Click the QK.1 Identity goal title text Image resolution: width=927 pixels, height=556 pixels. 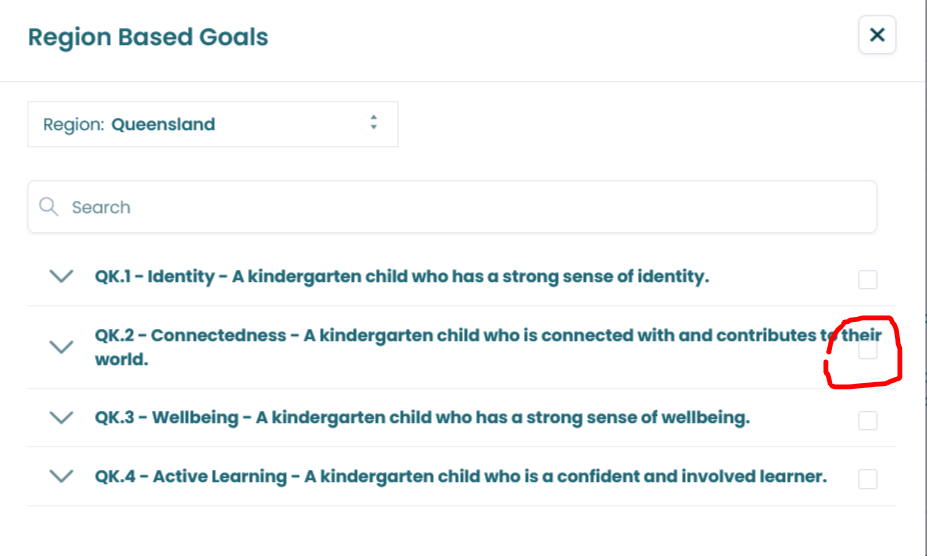pyautogui.click(x=402, y=276)
